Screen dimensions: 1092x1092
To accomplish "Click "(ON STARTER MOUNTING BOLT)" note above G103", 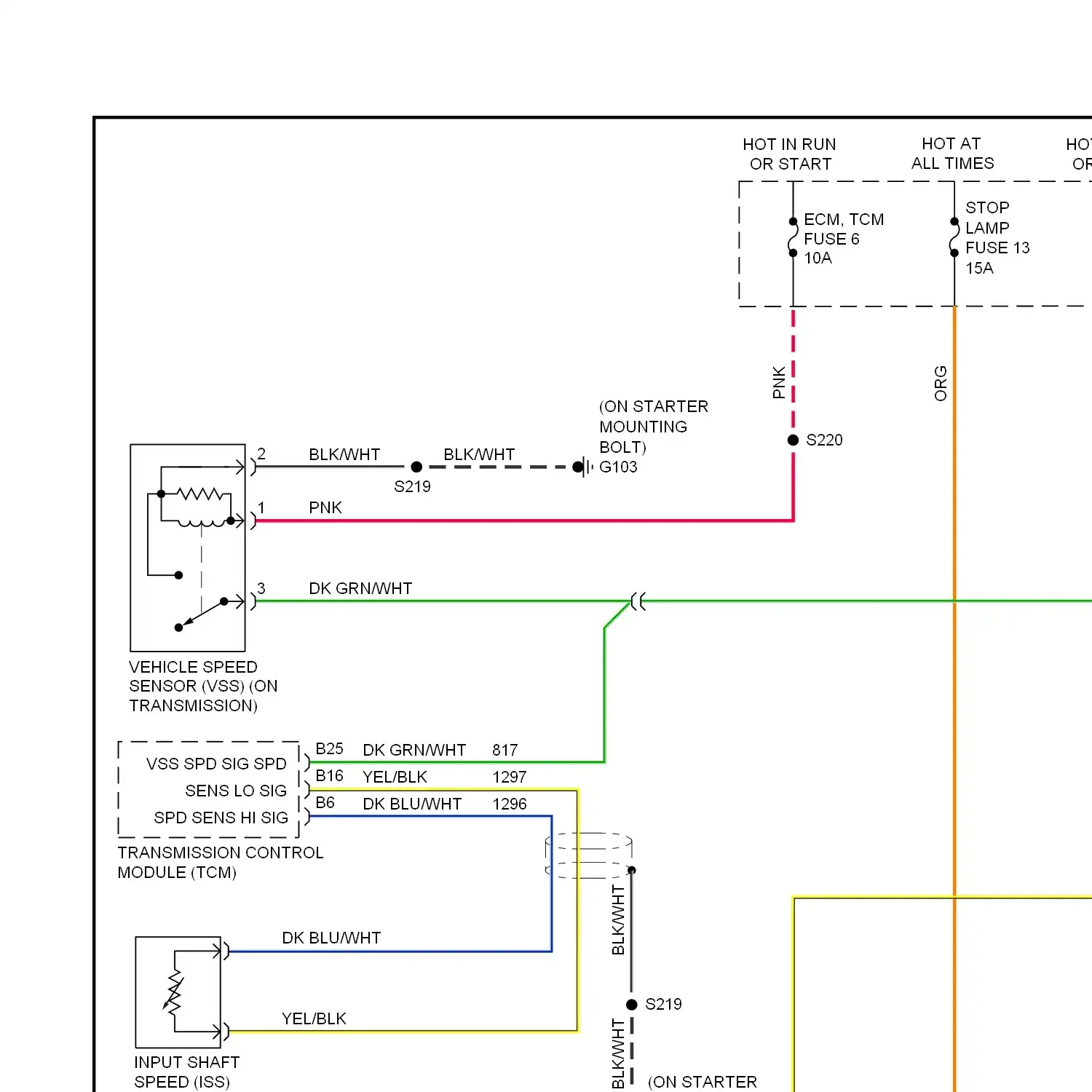I will click(x=654, y=427).
